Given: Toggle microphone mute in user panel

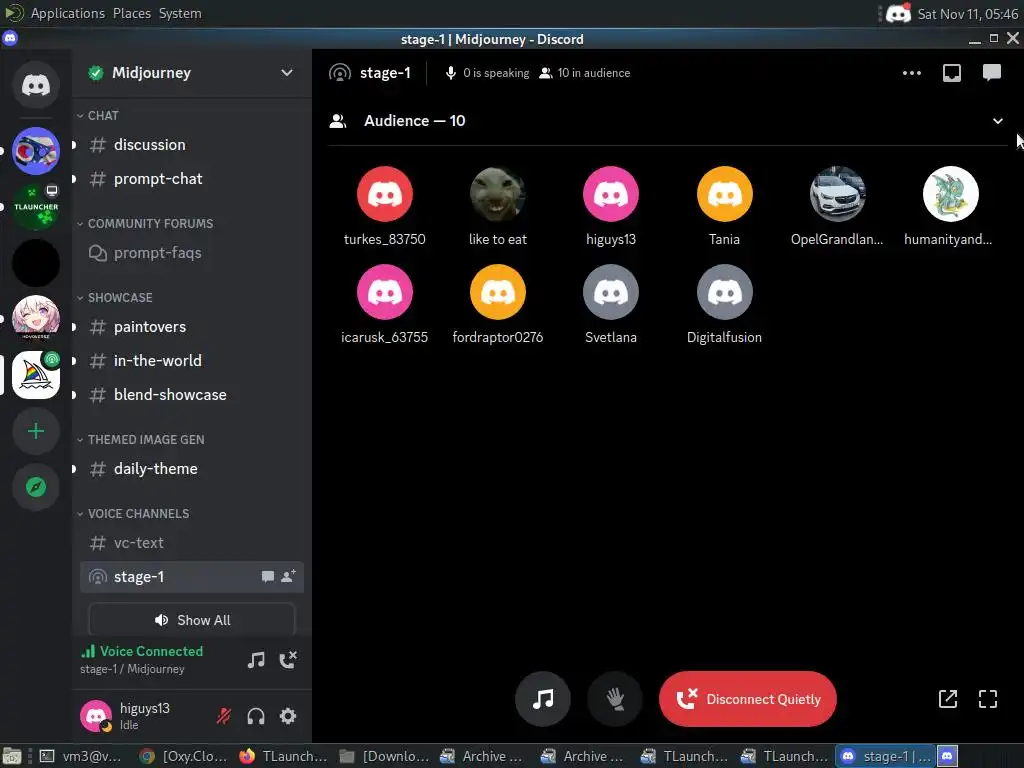Looking at the screenshot, I should [x=224, y=716].
